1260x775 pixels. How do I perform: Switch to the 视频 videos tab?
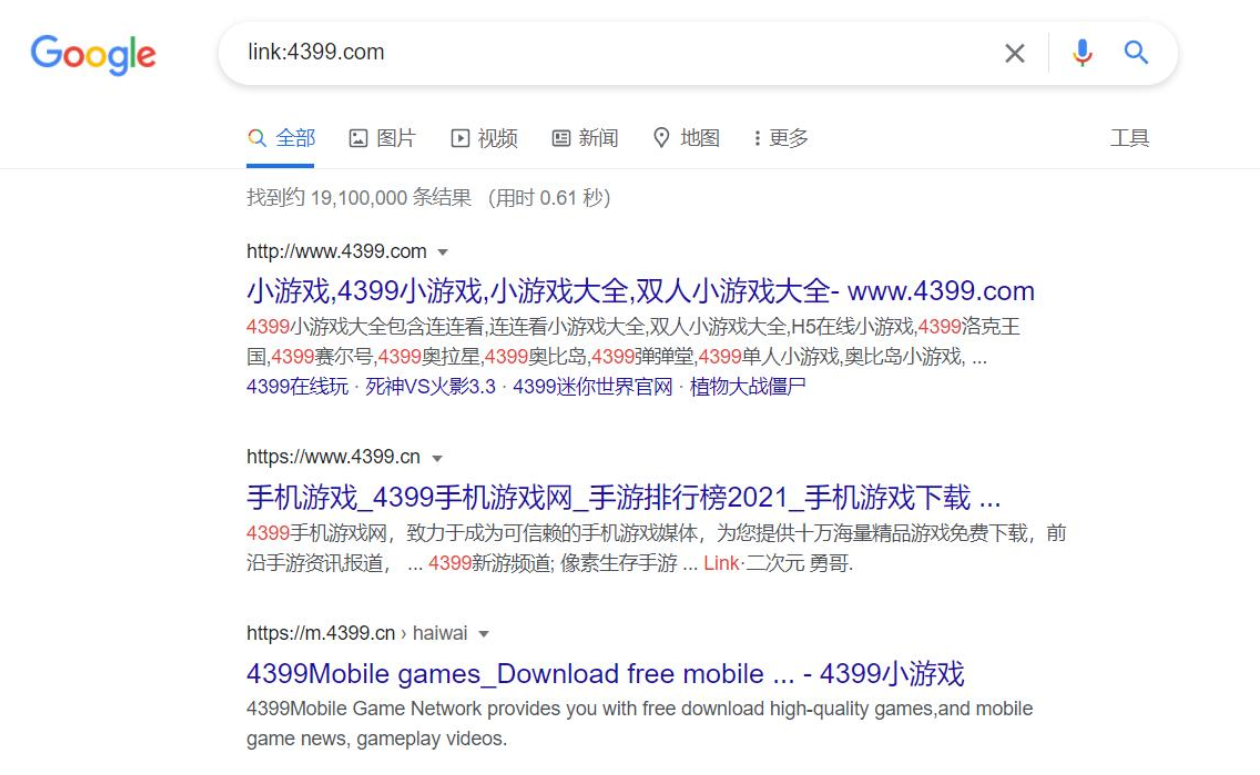484,138
